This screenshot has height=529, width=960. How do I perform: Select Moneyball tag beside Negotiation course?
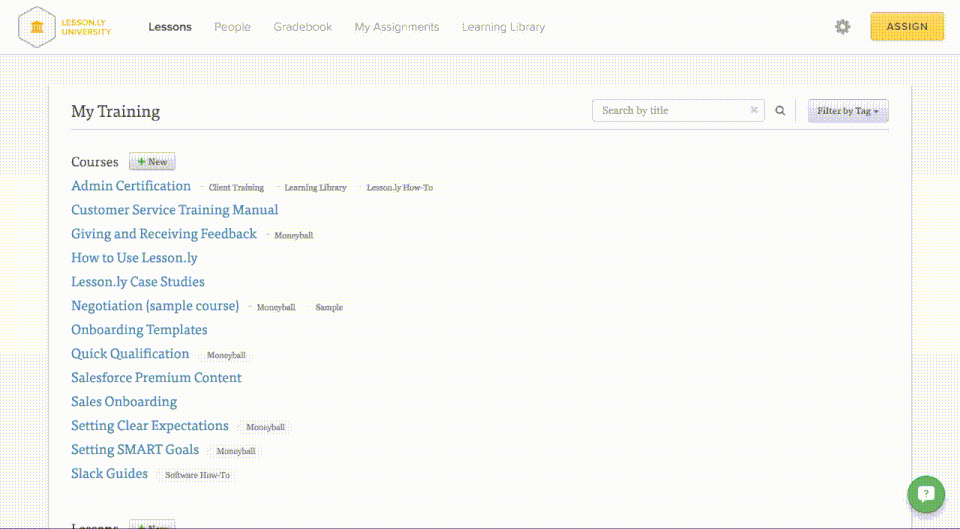[276, 307]
